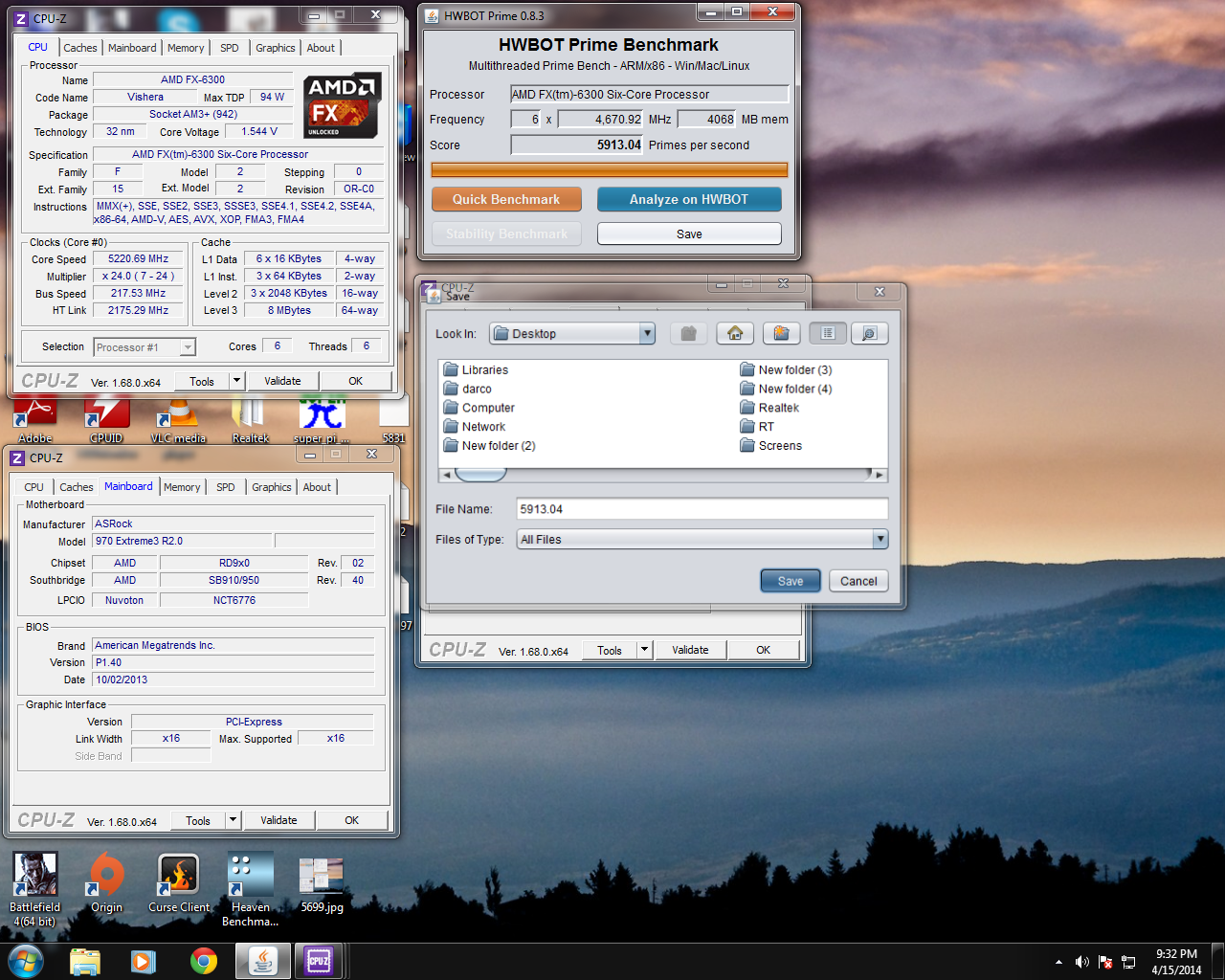Viewport: 1225px width, 980px height.
Task: Click Quick Benchmark in HWBOT Prime
Action: pos(506,199)
